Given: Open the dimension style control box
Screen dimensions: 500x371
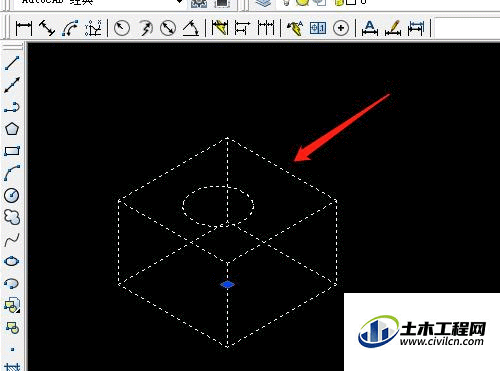Looking at the screenshot, I should [468, 28].
